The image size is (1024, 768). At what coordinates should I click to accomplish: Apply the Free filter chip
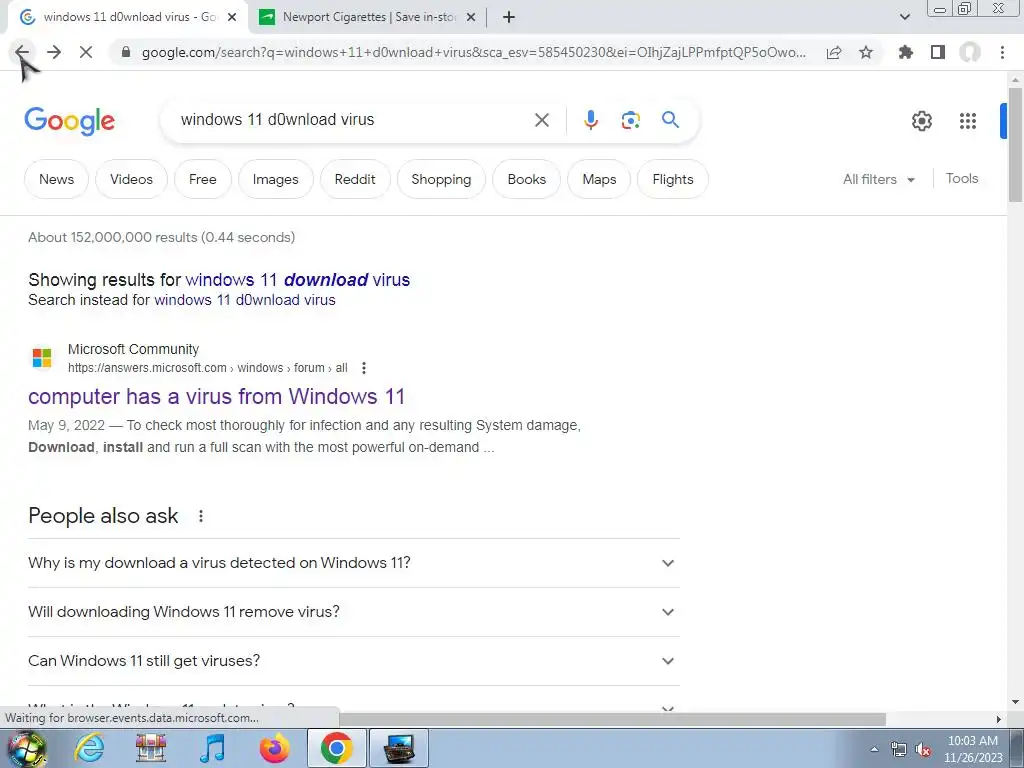(202, 179)
